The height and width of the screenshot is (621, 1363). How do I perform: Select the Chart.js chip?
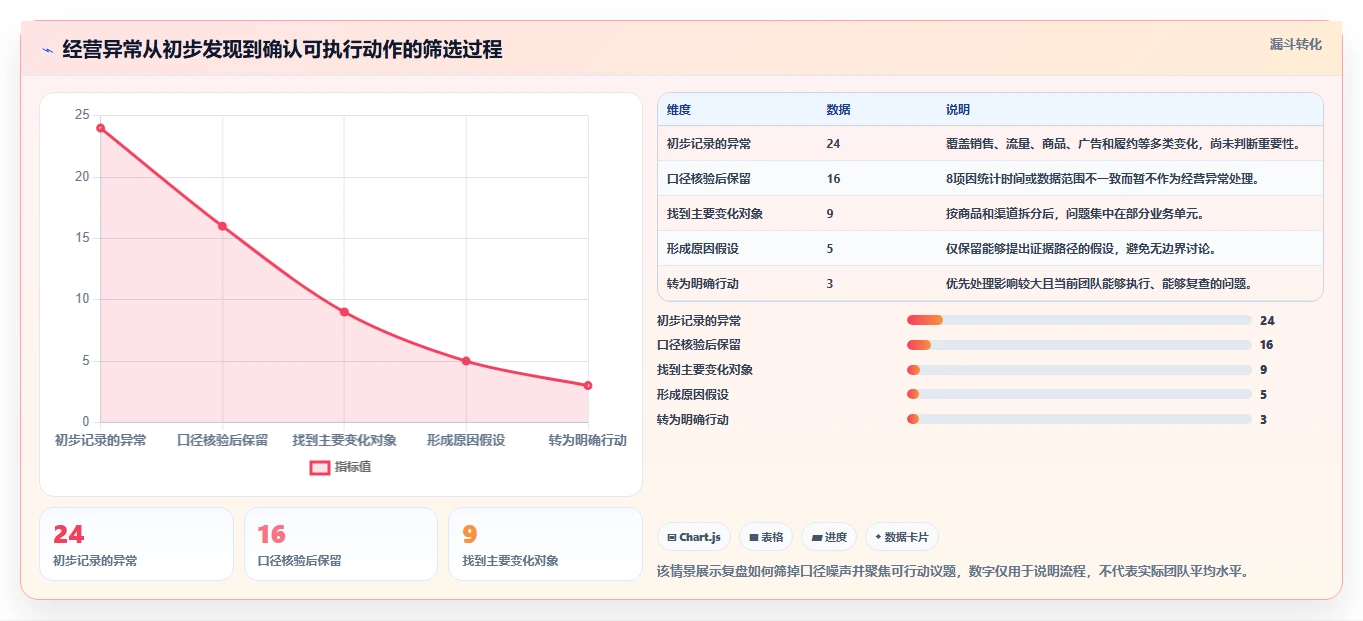[694, 537]
